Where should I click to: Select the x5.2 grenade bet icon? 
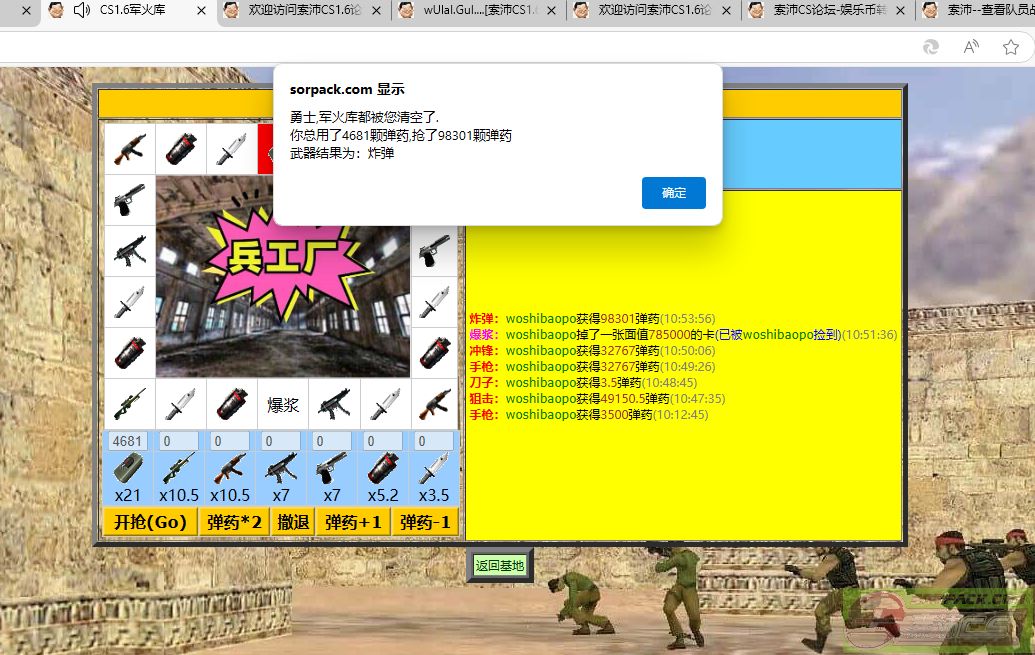pos(383,468)
